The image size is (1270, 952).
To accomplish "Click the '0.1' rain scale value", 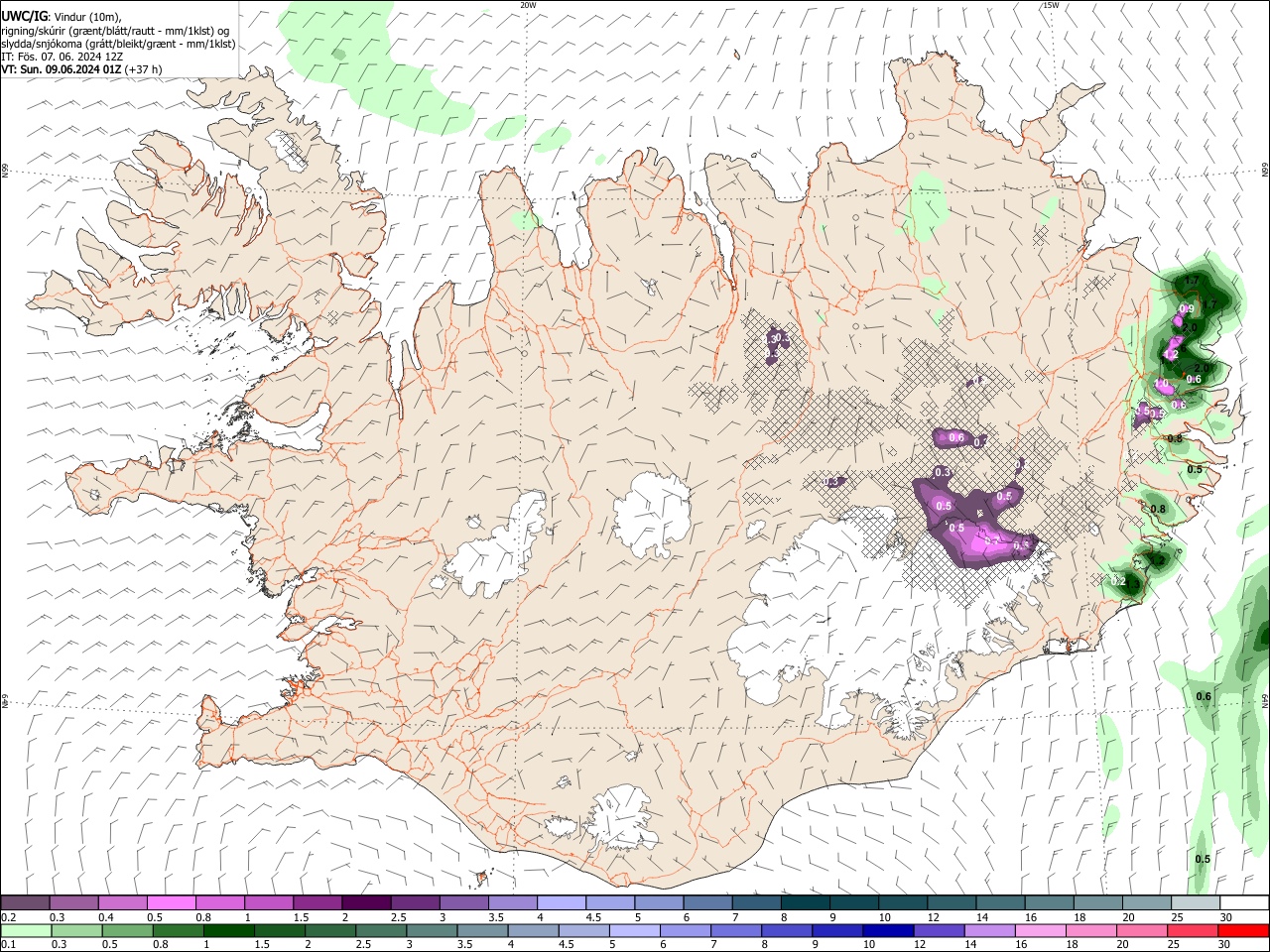I will click(8, 945).
